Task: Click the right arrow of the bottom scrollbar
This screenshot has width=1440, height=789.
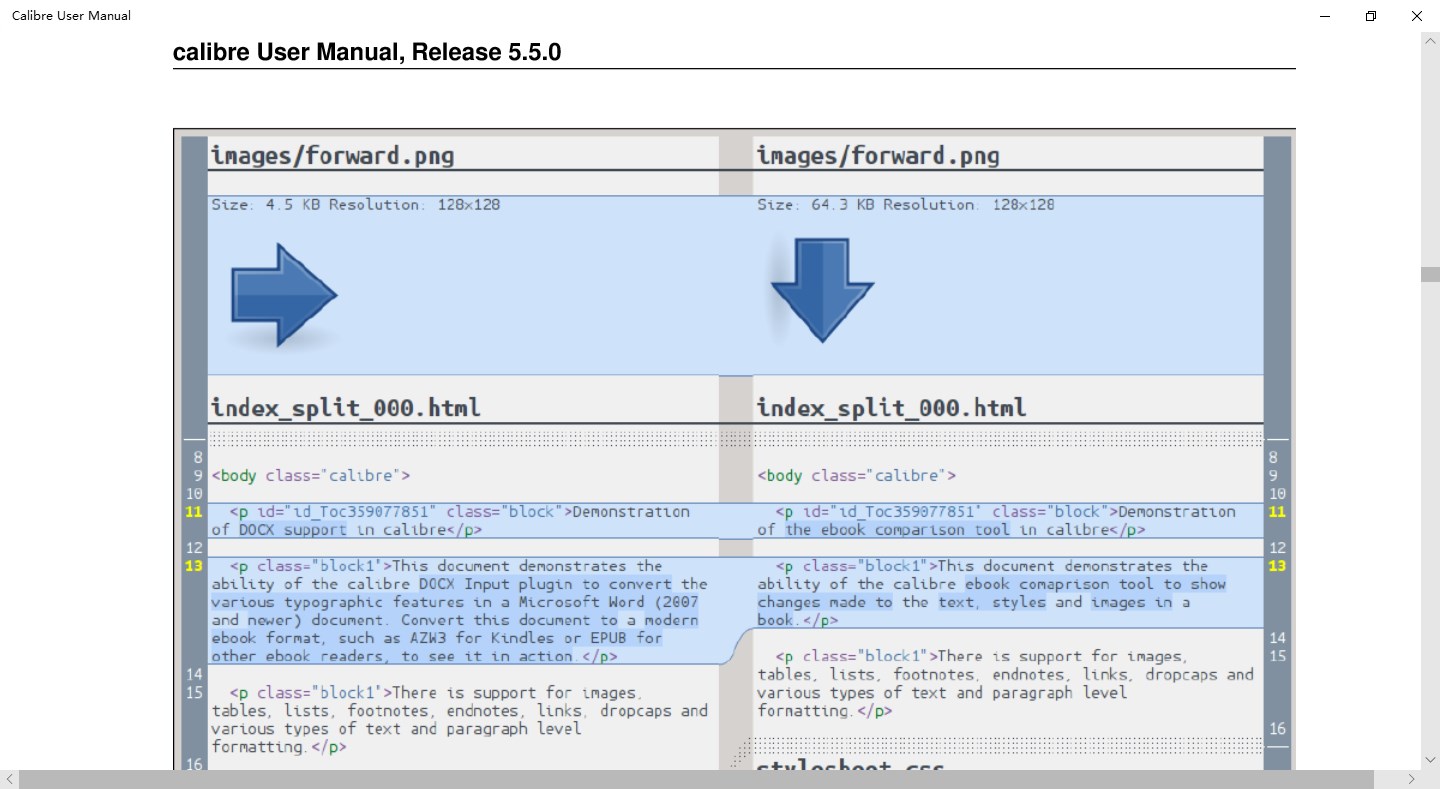Action: pyautogui.click(x=1414, y=779)
